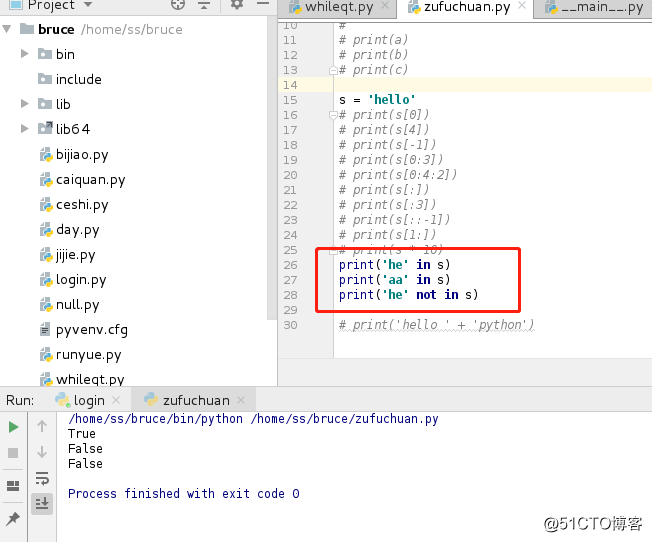Collapse the bruce project root

pyautogui.click(x=7, y=29)
